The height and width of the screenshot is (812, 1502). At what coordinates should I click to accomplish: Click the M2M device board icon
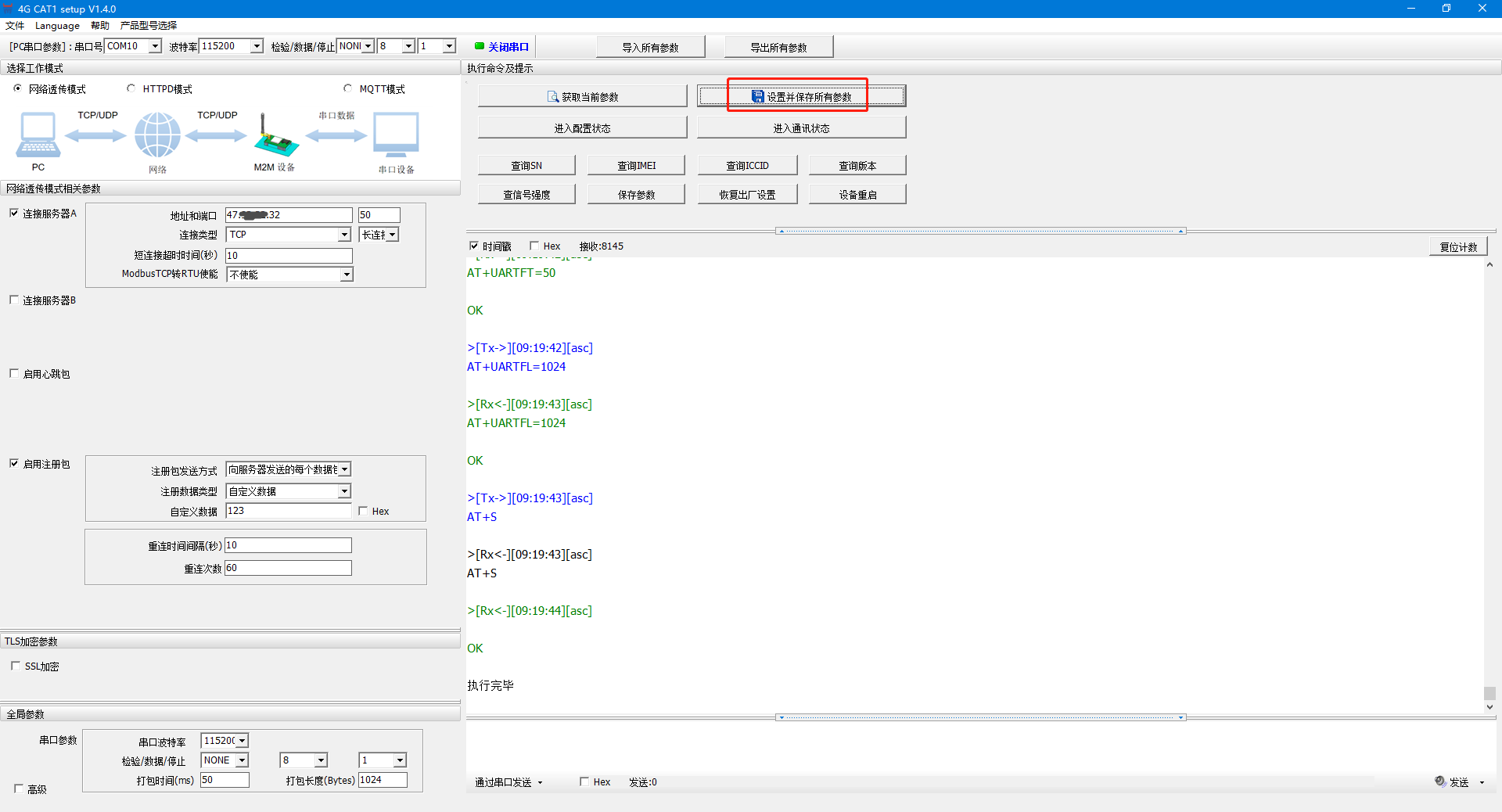click(x=275, y=138)
